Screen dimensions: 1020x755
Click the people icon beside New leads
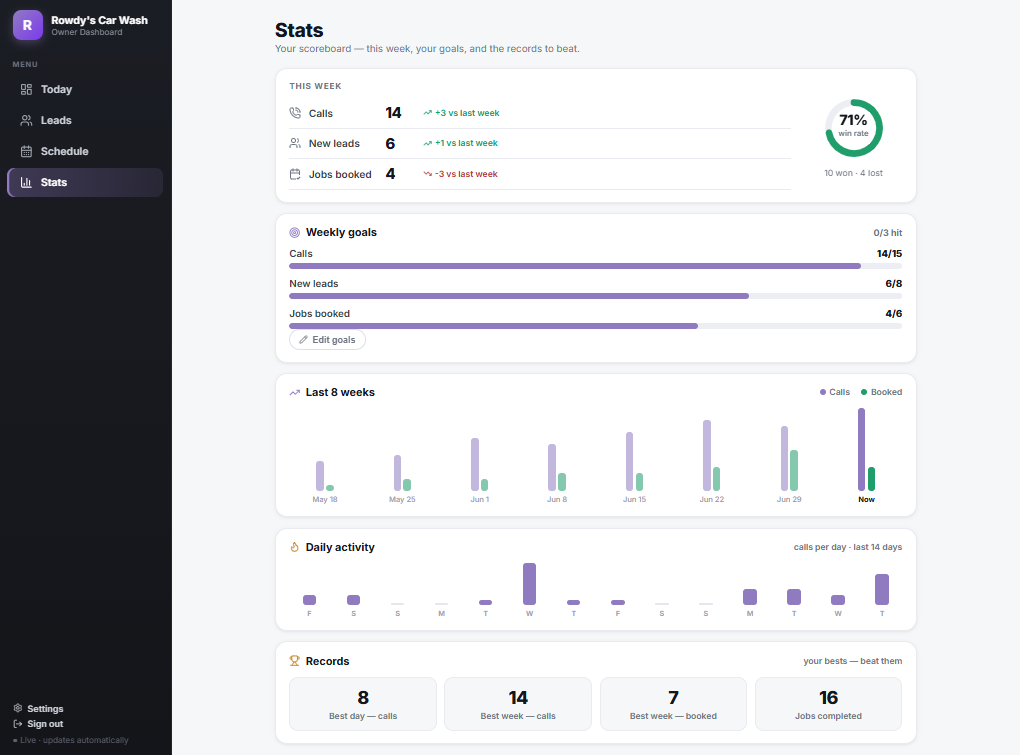pos(295,143)
